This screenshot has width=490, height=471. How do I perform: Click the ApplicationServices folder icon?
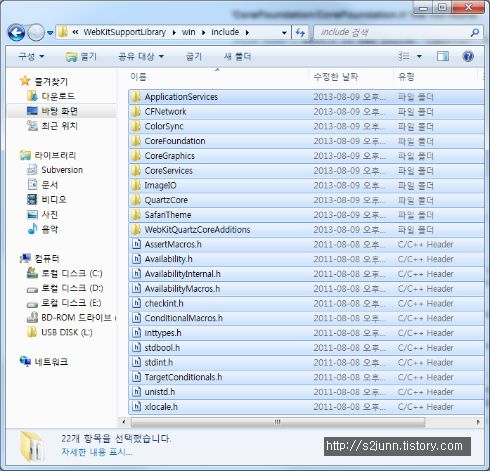(136, 97)
